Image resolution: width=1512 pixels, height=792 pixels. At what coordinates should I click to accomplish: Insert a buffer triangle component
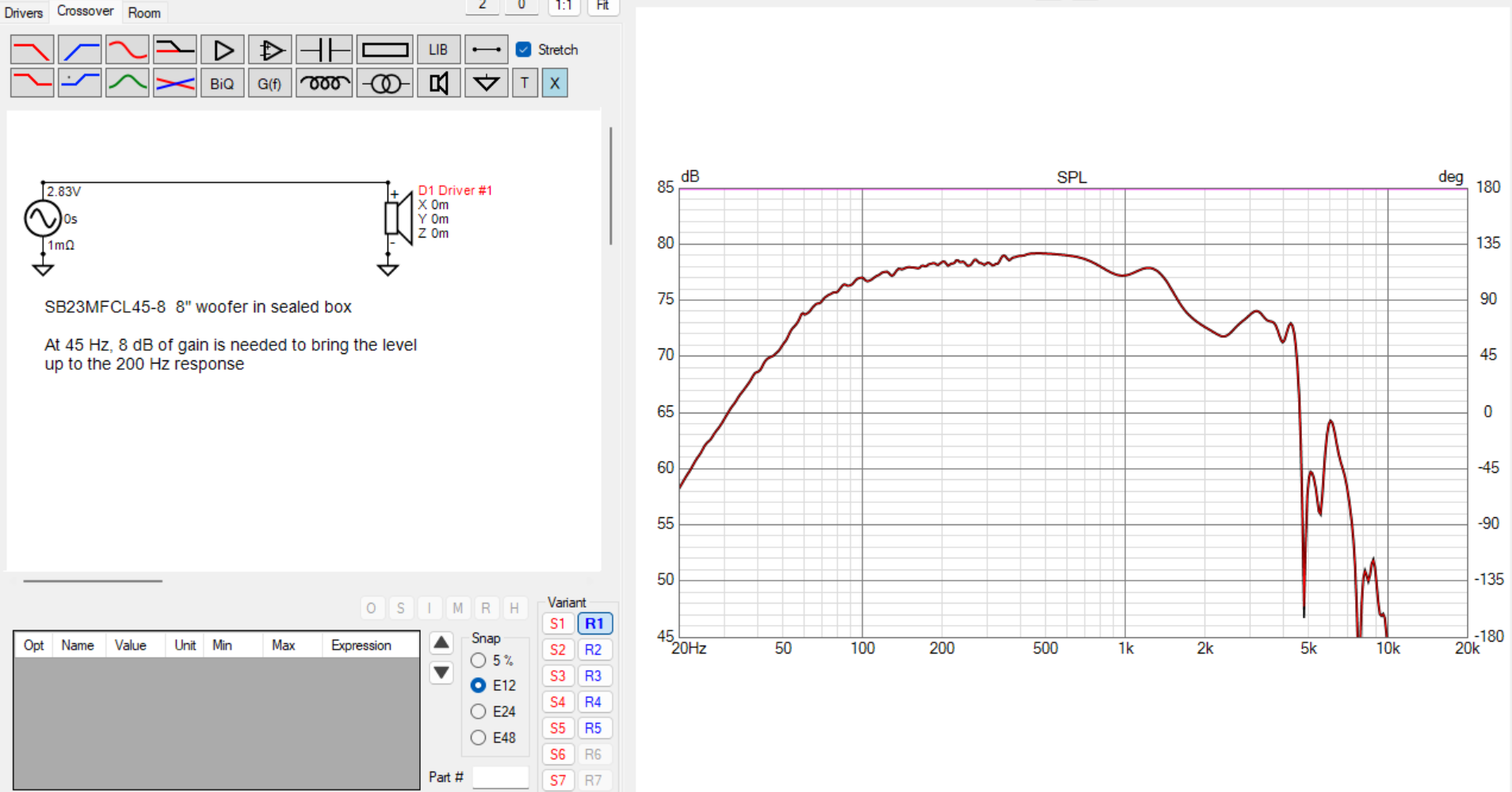coord(222,50)
